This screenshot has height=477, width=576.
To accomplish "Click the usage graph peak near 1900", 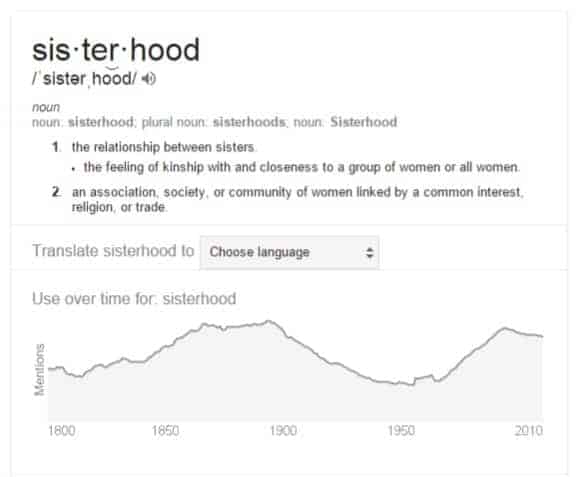I will click(x=269, y=322).
